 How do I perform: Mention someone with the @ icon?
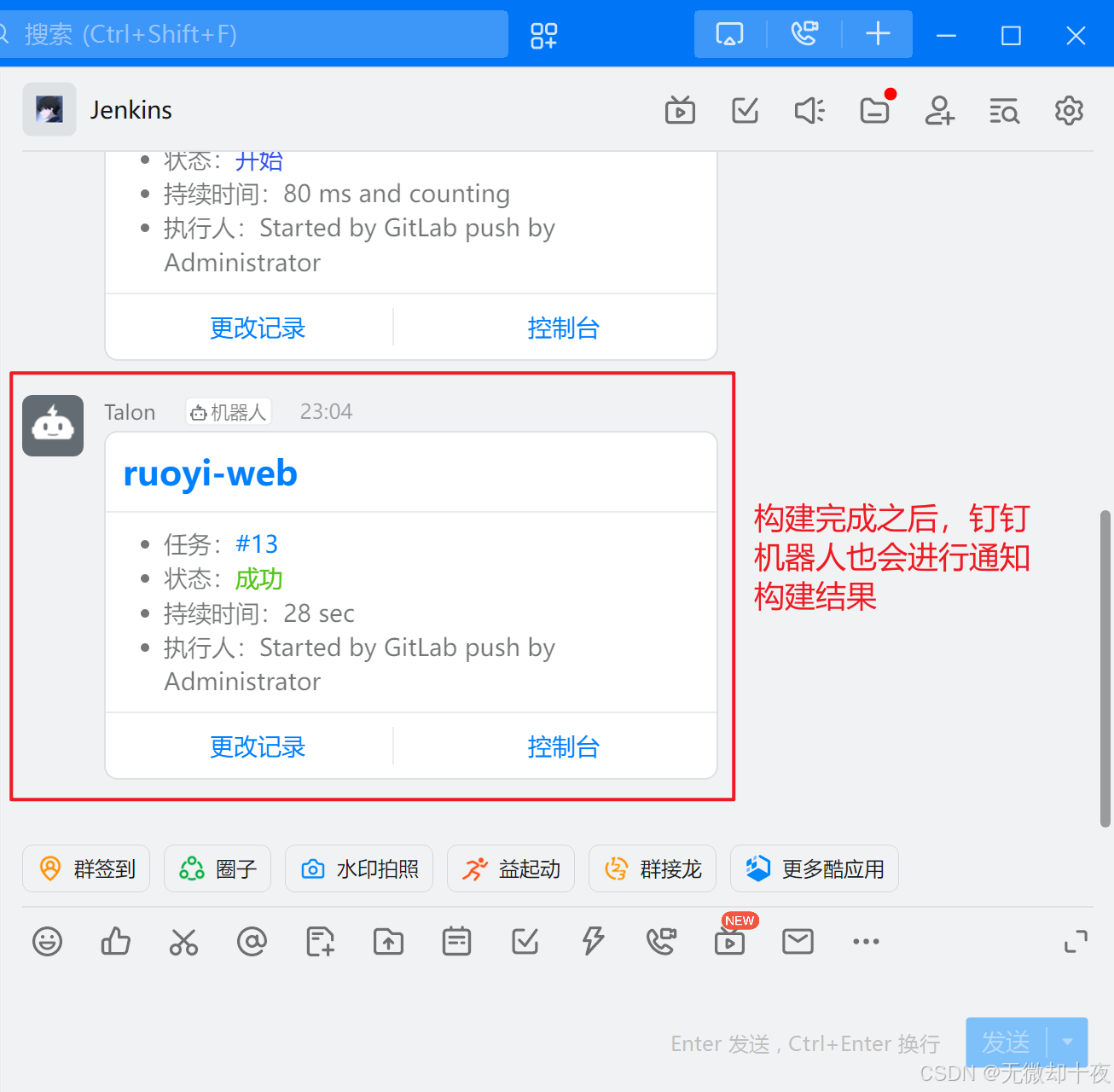tap(252, 942)
